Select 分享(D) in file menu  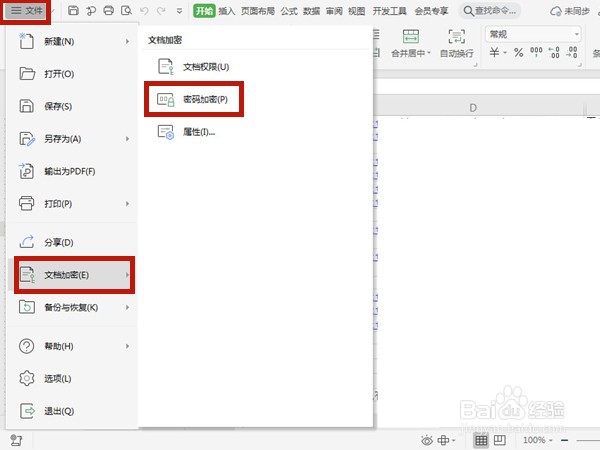(x=72, y=242)
